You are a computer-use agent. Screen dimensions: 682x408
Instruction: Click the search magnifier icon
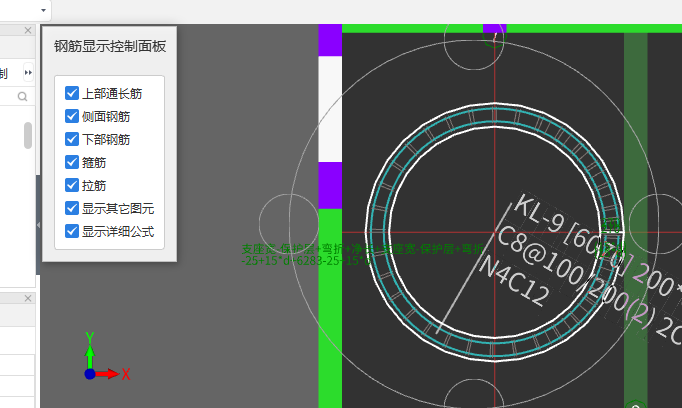tap(22, 96)
